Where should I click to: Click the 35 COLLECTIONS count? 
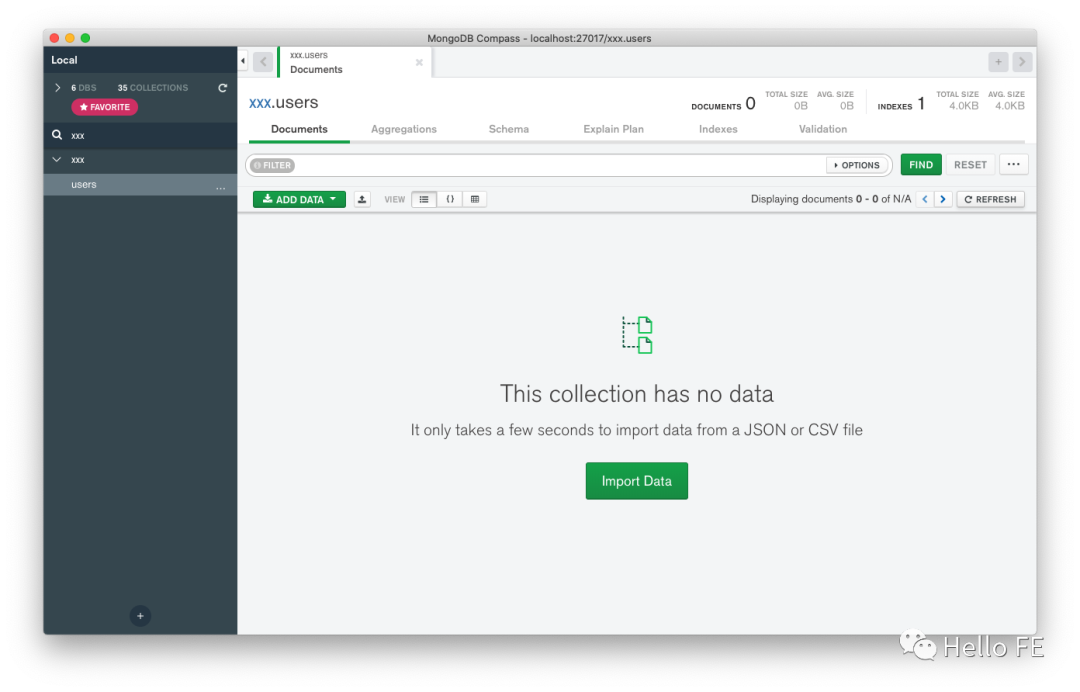point(153,88)
